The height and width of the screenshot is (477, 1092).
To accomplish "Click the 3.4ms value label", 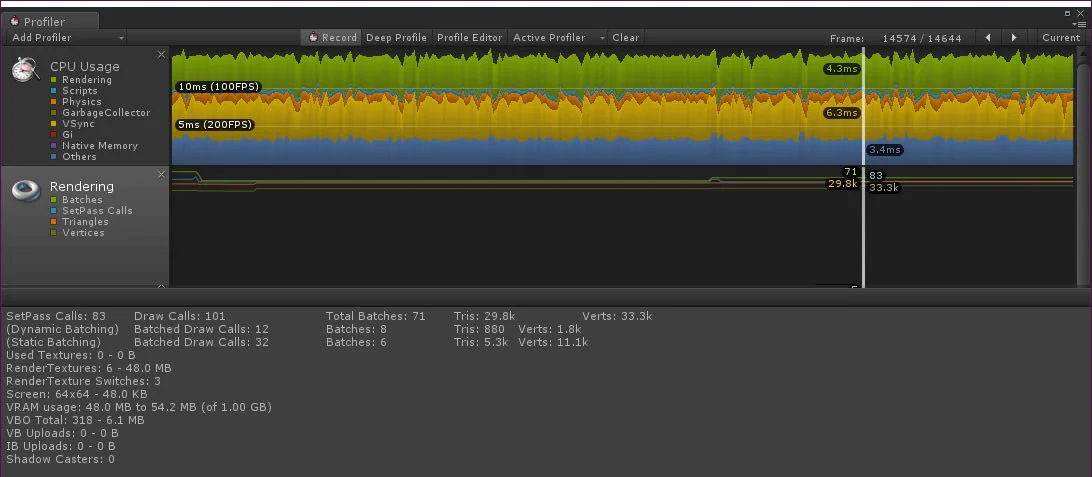I will click(885, 150).
